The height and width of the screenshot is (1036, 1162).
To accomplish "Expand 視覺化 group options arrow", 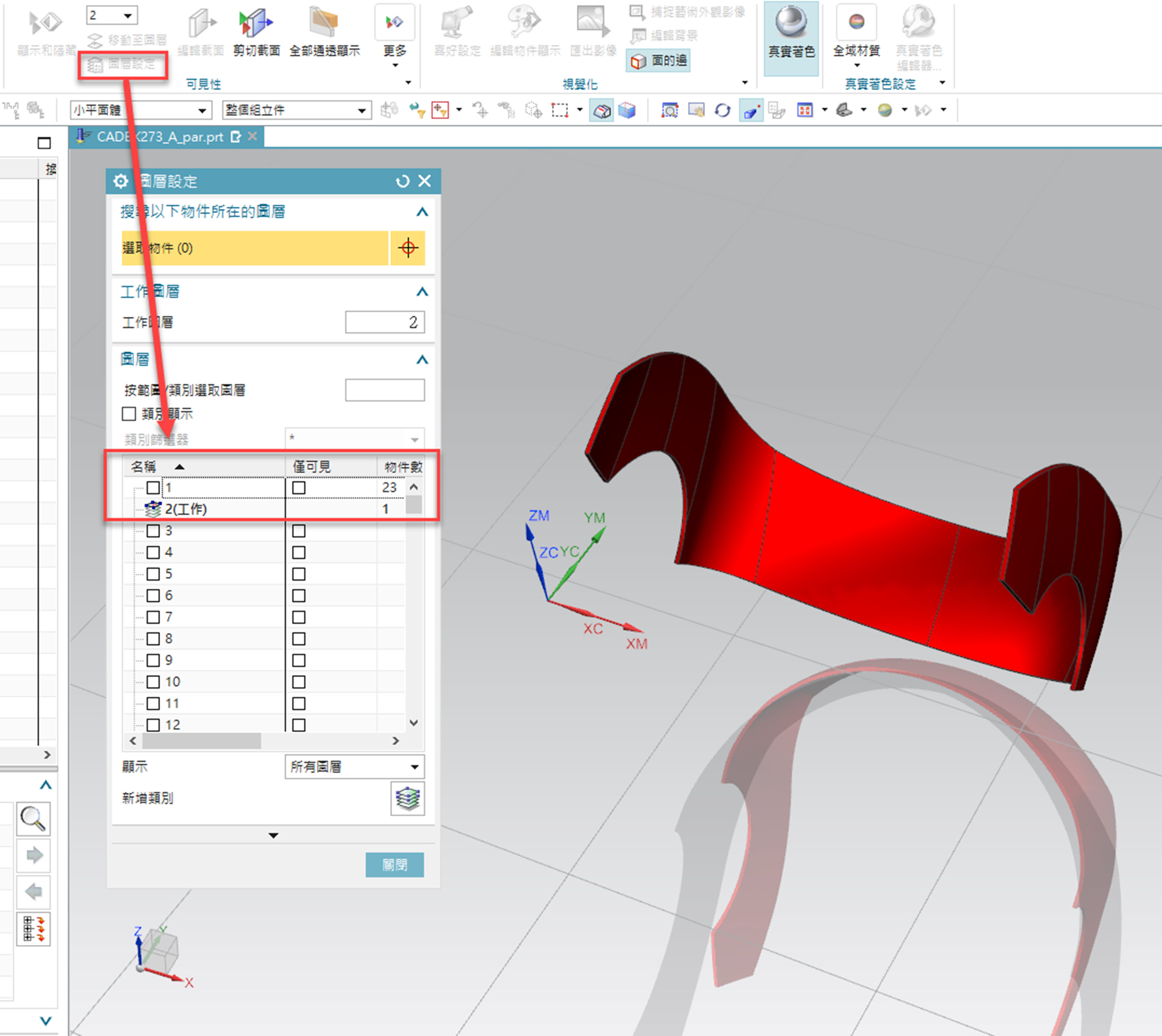I will point(745,83).
